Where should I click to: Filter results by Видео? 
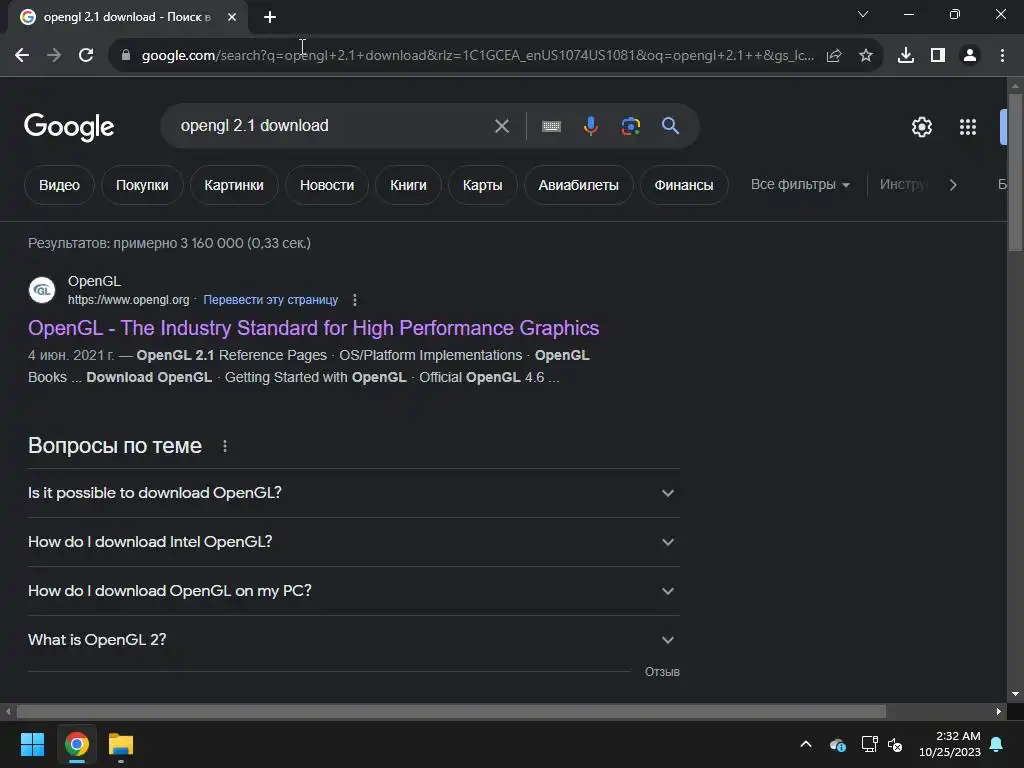point(59,185)
